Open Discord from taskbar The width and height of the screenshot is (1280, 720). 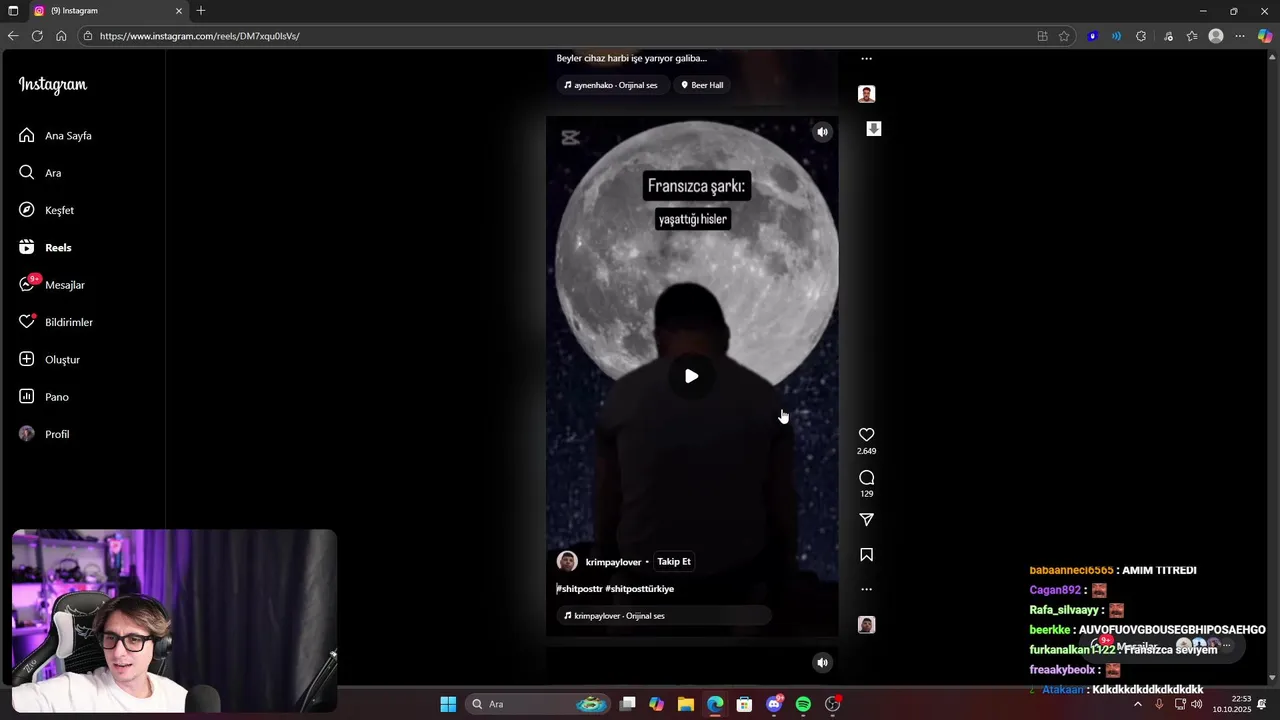coord(774,704)
